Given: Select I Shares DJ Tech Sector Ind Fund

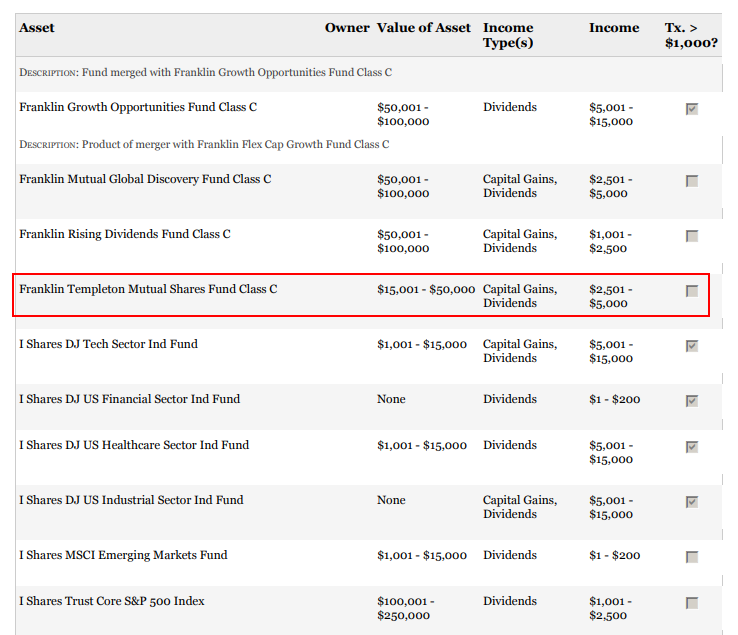Looking at the screenshot, I should [x=108, y=344].
